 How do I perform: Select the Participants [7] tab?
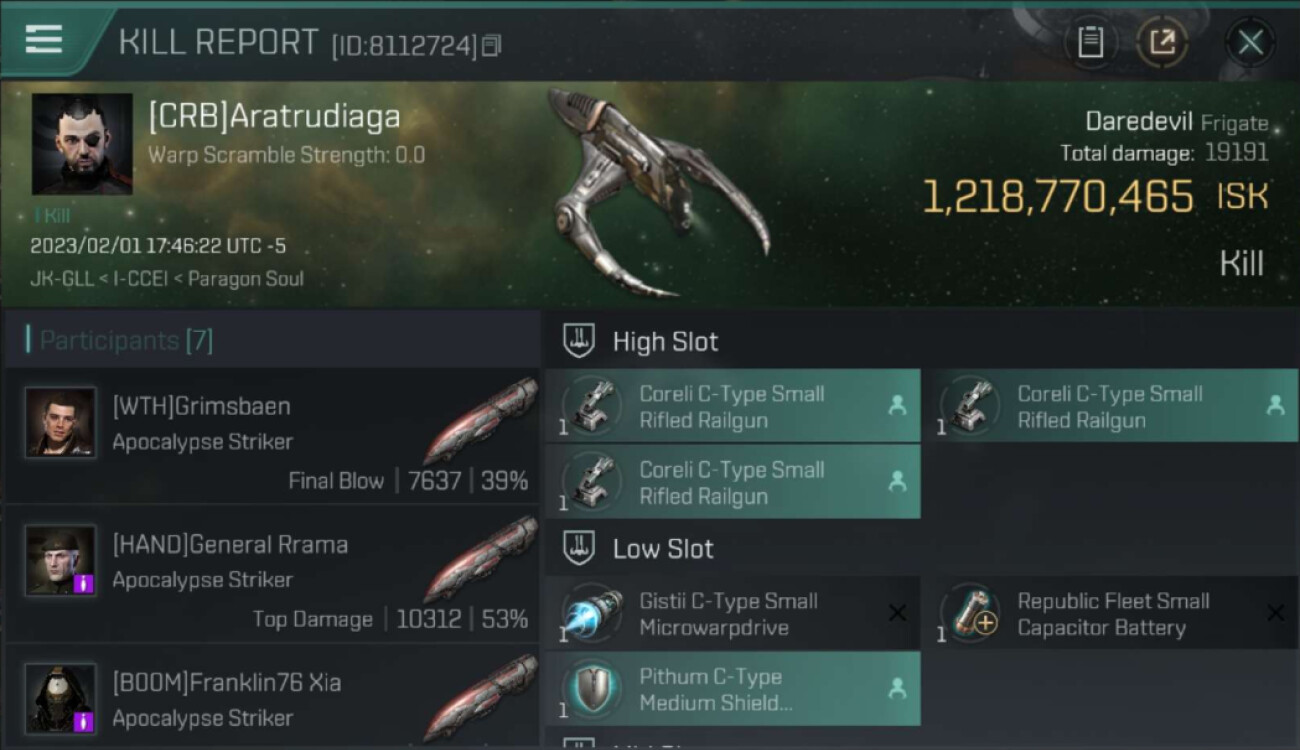coord(120,340)
